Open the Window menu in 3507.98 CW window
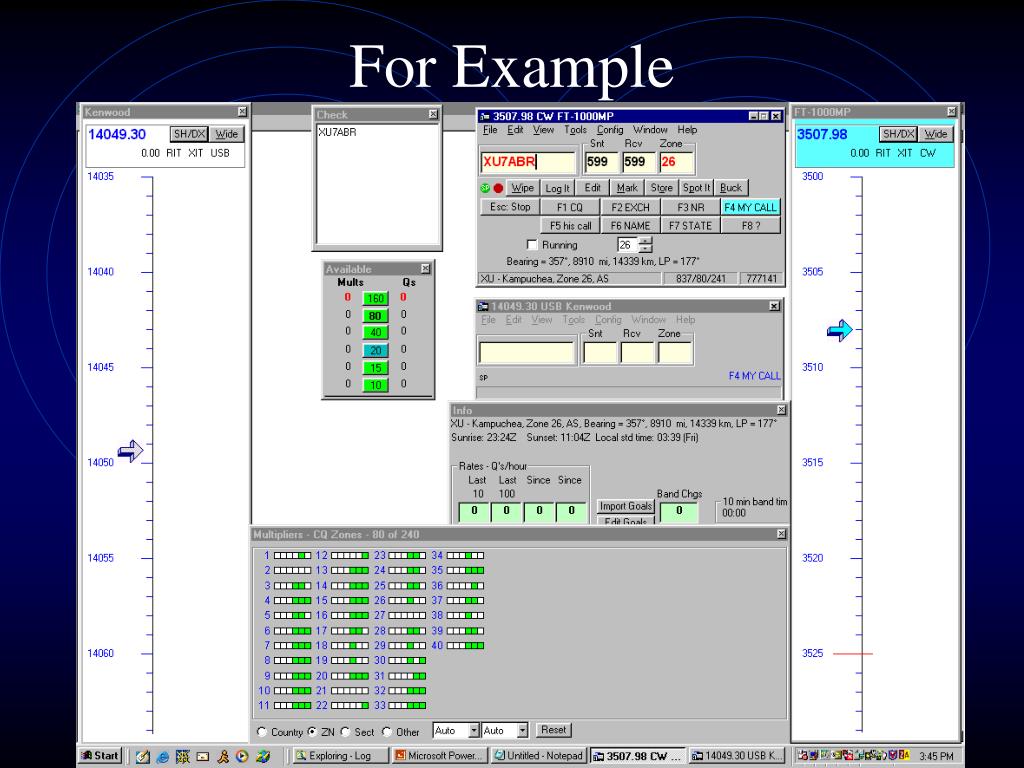Screen dimensions: 1024x768 pyautogui.click(x=650, y=130)
